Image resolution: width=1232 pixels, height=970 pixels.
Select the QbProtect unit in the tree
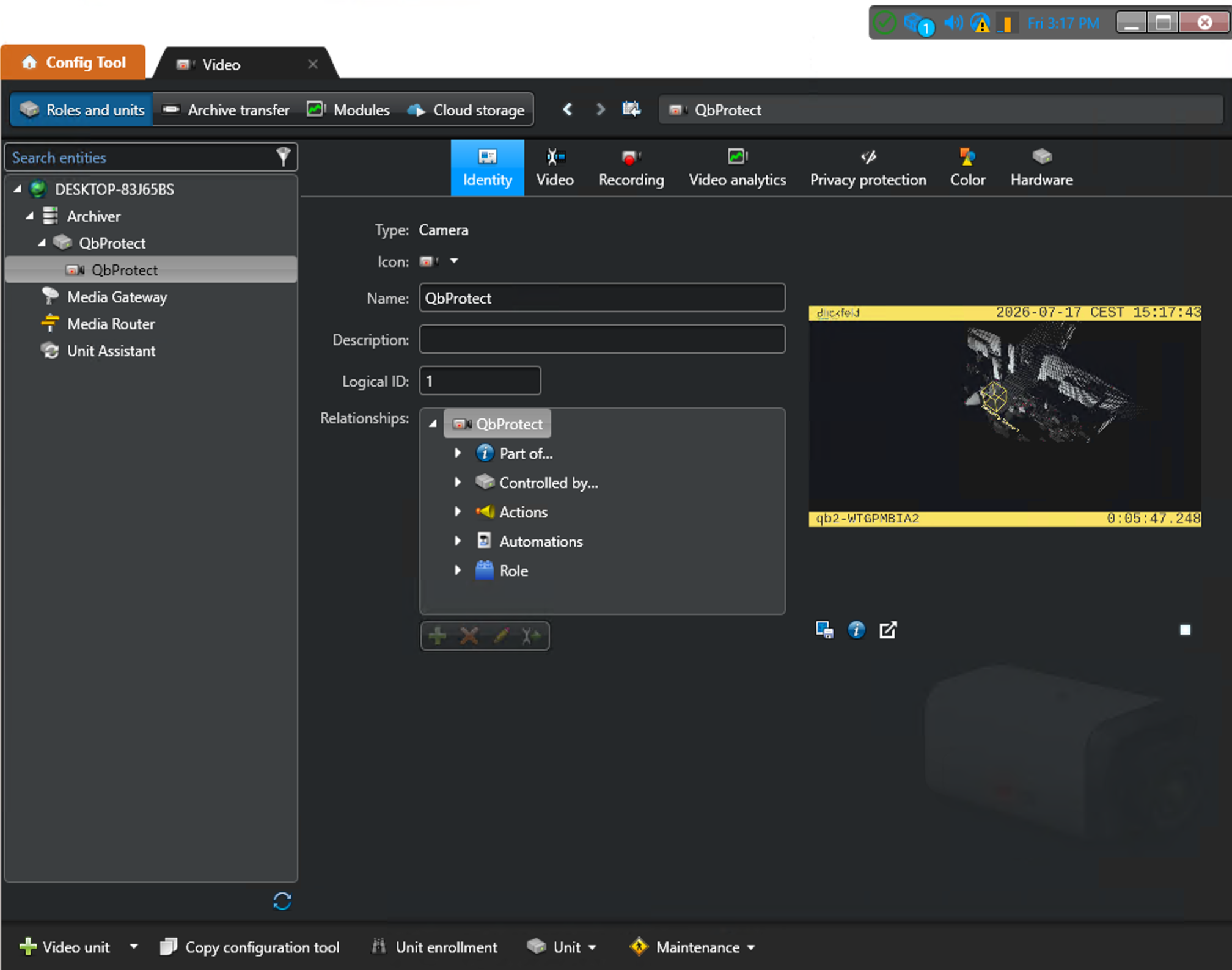click(112, 243)
